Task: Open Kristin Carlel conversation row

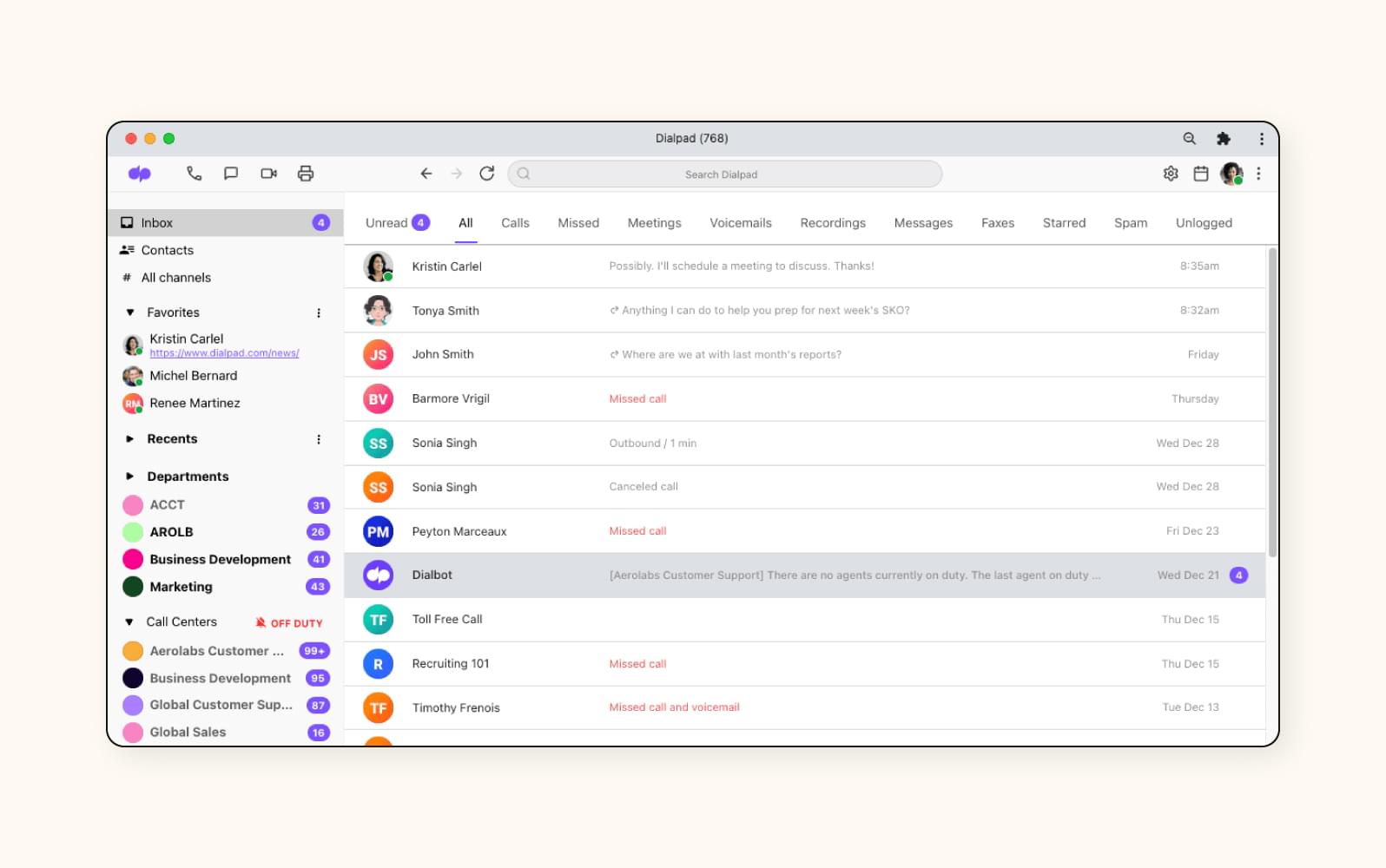Action: pos(805,266)
